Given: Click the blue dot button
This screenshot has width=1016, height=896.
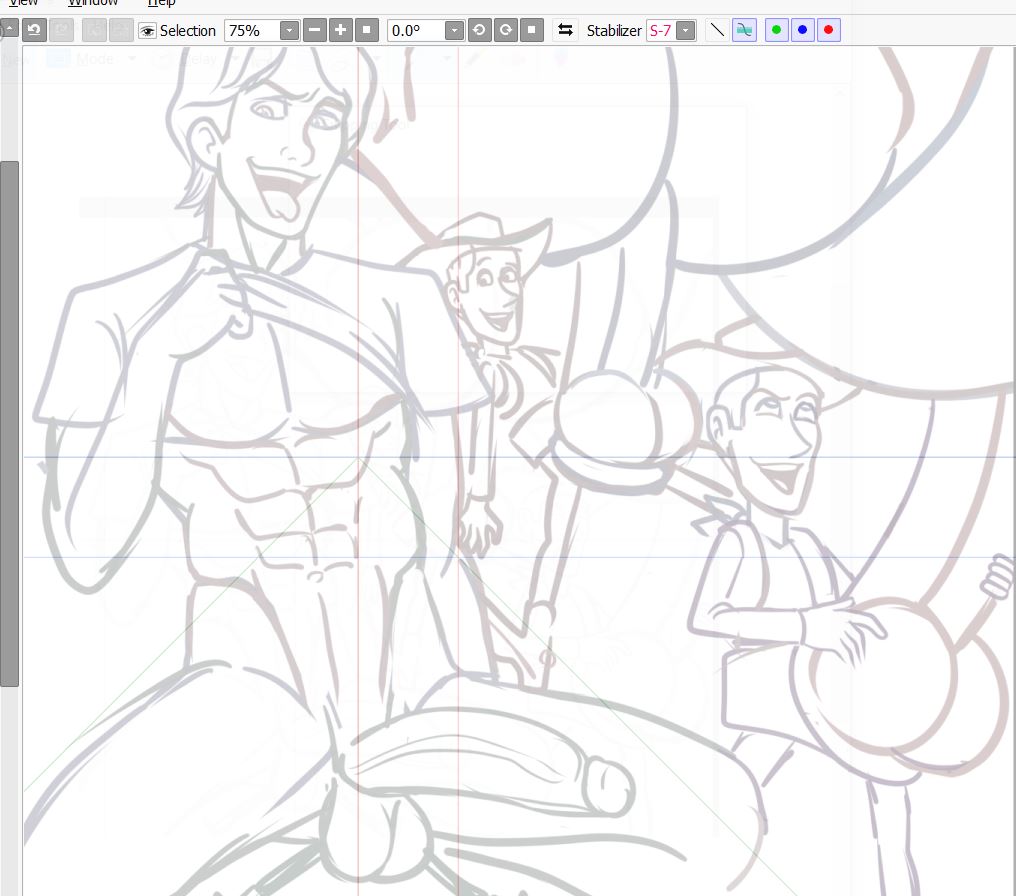Looking at the screenshot, I should tap(802, 30).
